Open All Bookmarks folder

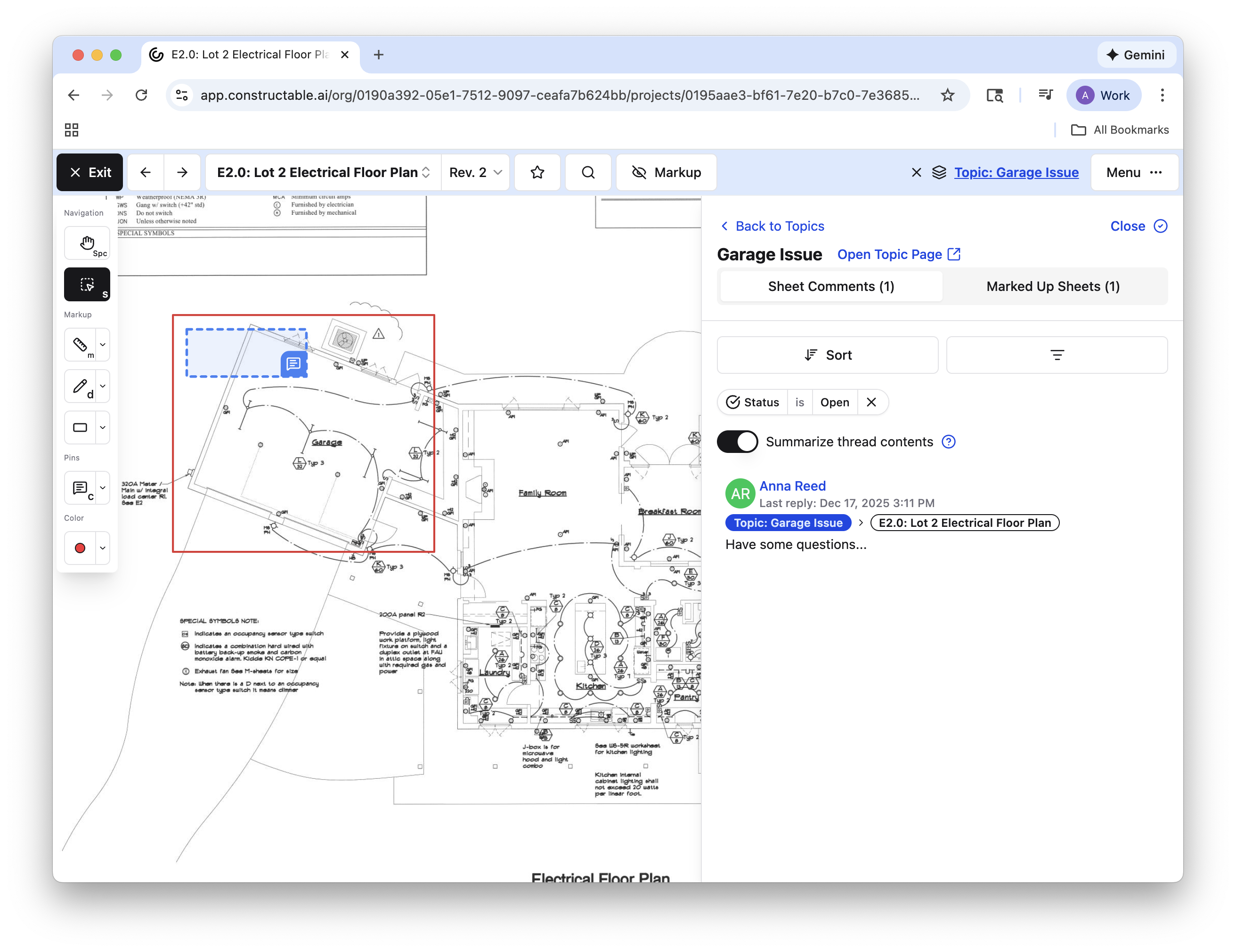[1119, 130]
